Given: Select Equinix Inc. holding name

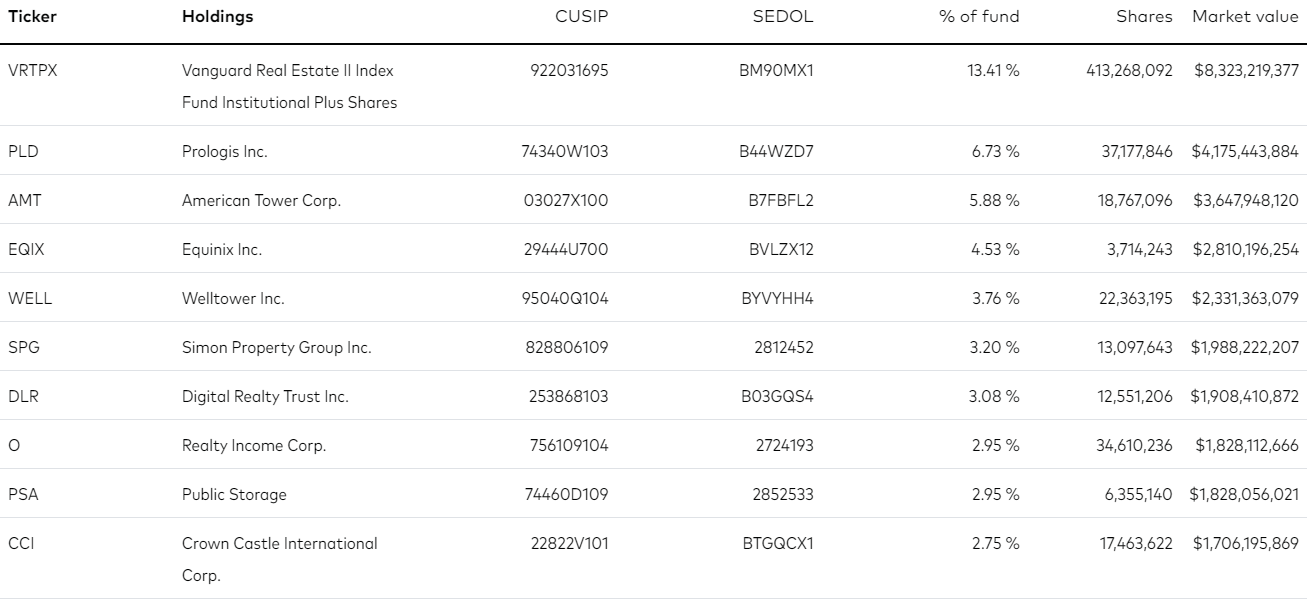Looking at the screenshot, I should (221, 249).
